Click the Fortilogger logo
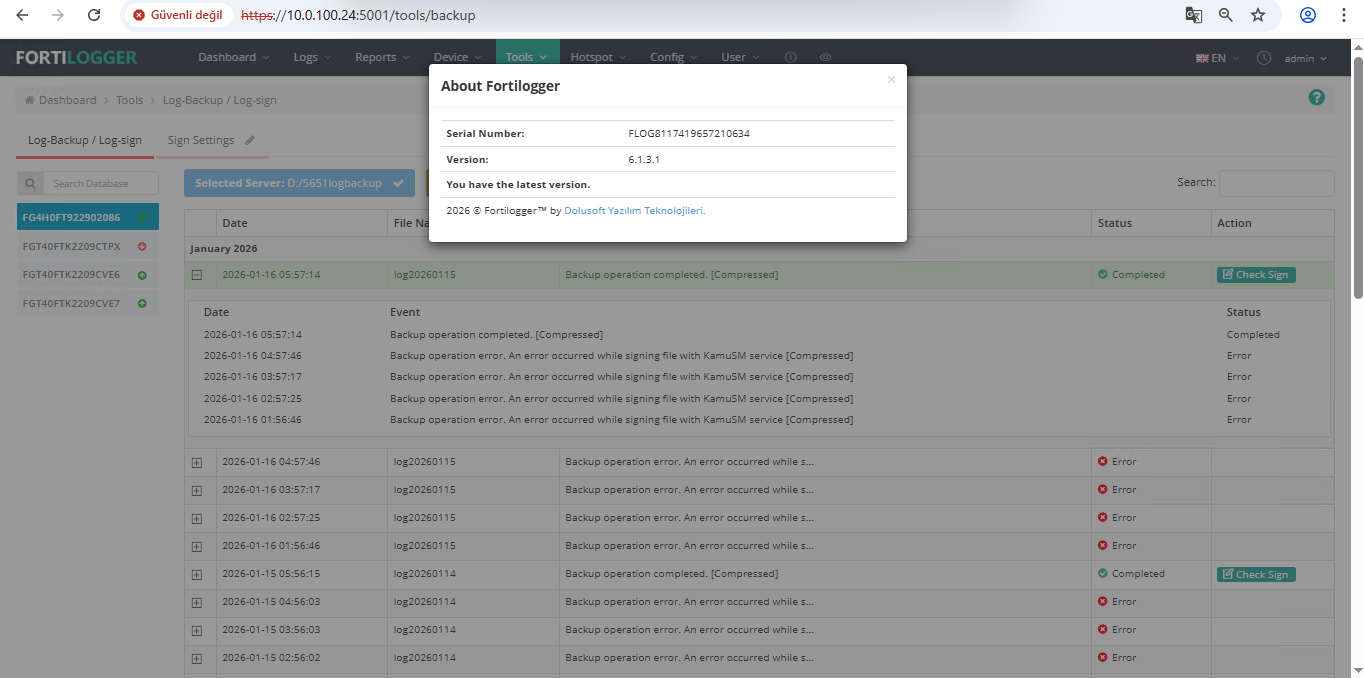The width and height of the screenshot is (1364, 678). pyautogui.click(x=76, y=57)
